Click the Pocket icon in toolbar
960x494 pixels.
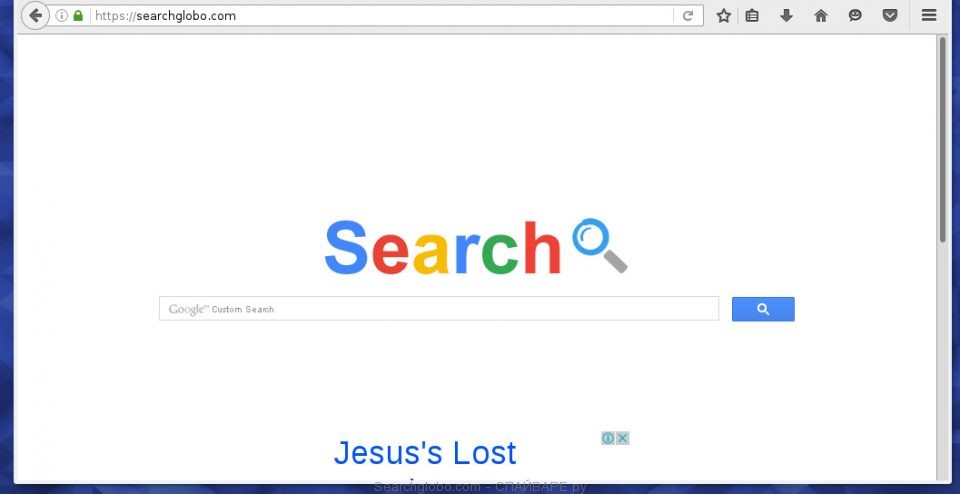pyautogui.click(x=890, y=16)
